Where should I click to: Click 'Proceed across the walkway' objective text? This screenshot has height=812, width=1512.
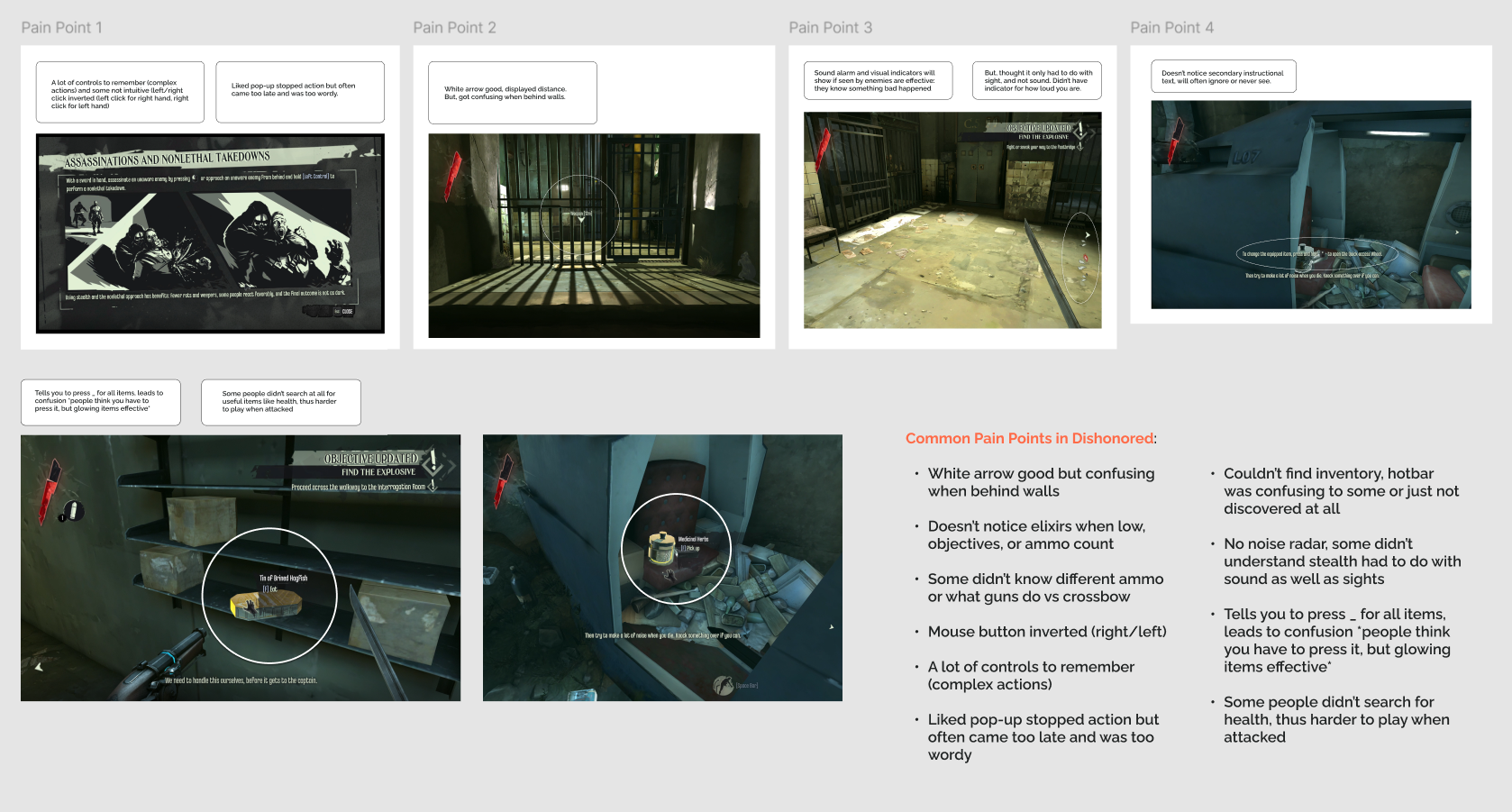click(x=358, y=487)
